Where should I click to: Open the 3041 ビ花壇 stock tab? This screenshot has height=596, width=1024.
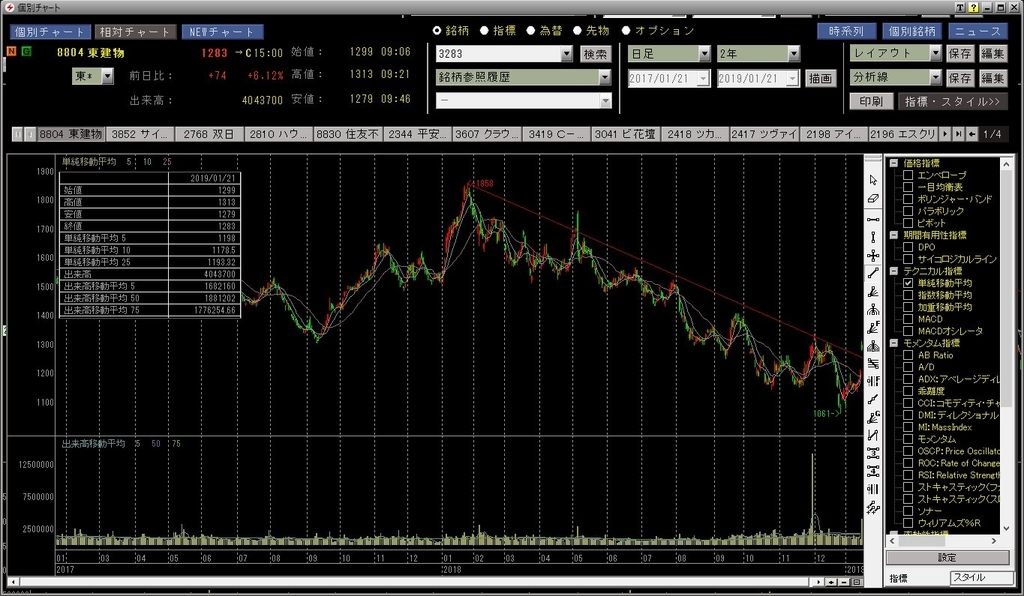625,134
